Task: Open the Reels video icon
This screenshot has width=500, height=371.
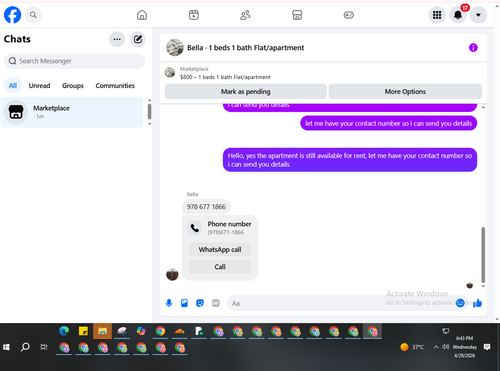Action: point(194,15)
